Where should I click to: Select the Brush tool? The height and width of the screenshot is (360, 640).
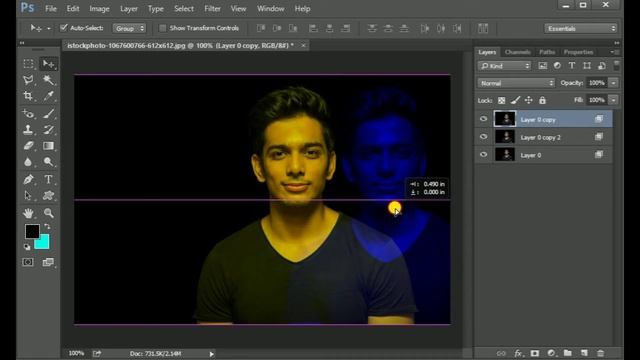pyautogui.click(x=48, y=114)
